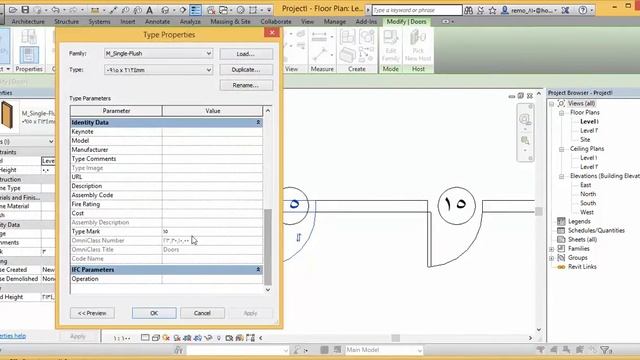Screen dimensions: 640x360
Task: Switch to the Annotate ribbon tab
Action: [x=158, y=22]
